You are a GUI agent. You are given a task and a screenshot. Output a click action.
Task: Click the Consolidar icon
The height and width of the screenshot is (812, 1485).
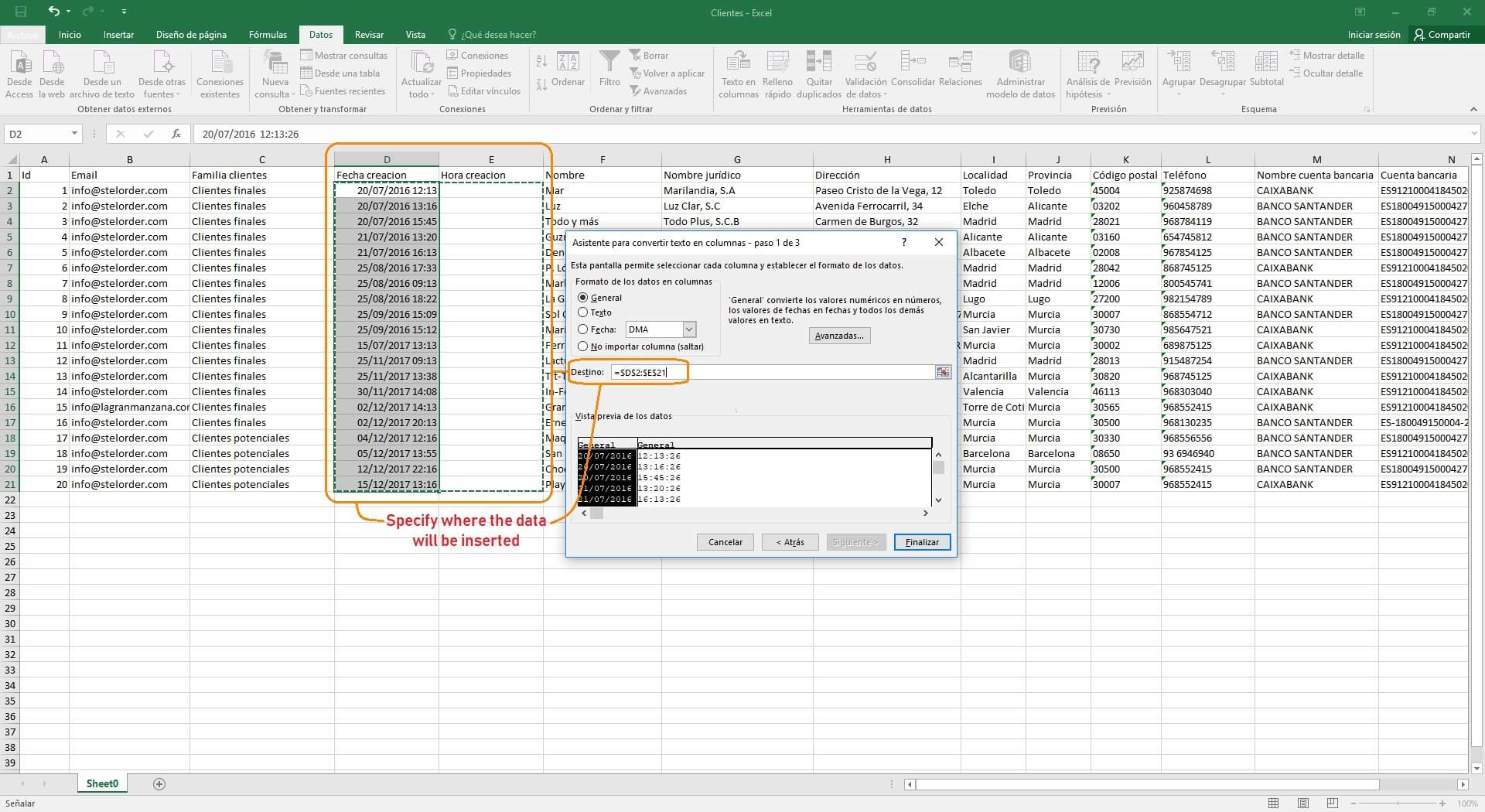[x=913, y=62]
